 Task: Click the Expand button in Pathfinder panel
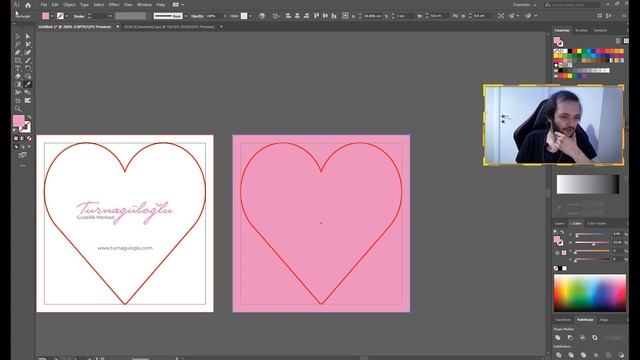(x=615, y=338)
